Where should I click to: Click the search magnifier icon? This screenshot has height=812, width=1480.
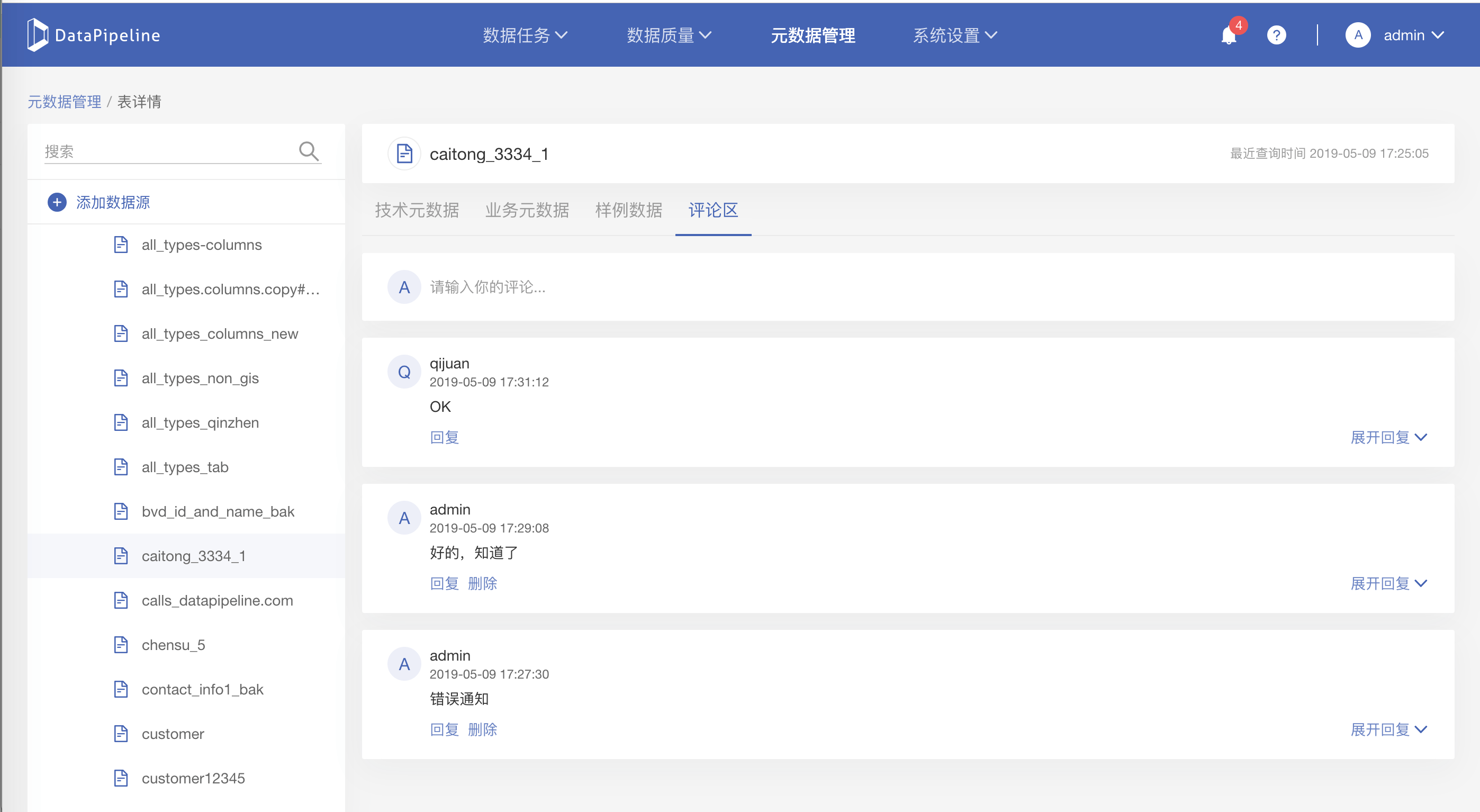click(309, 151)
